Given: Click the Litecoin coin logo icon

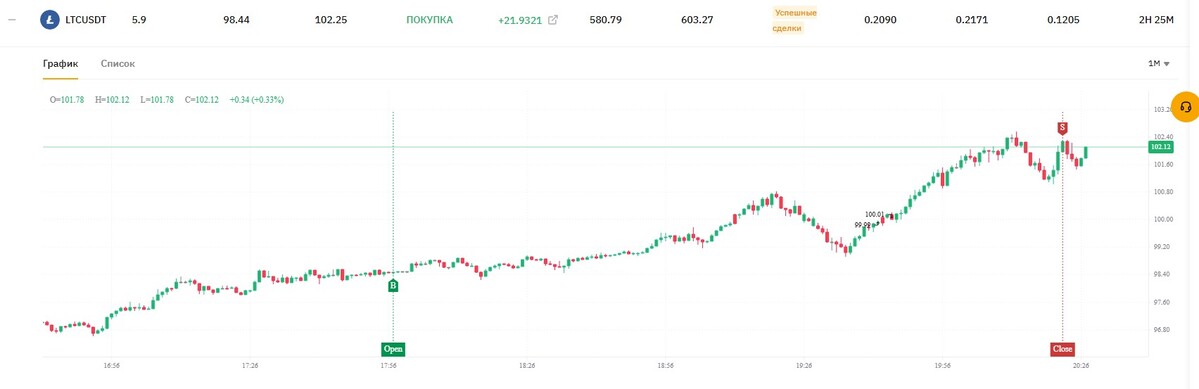Looking at the screenshot, I should 50,20.
